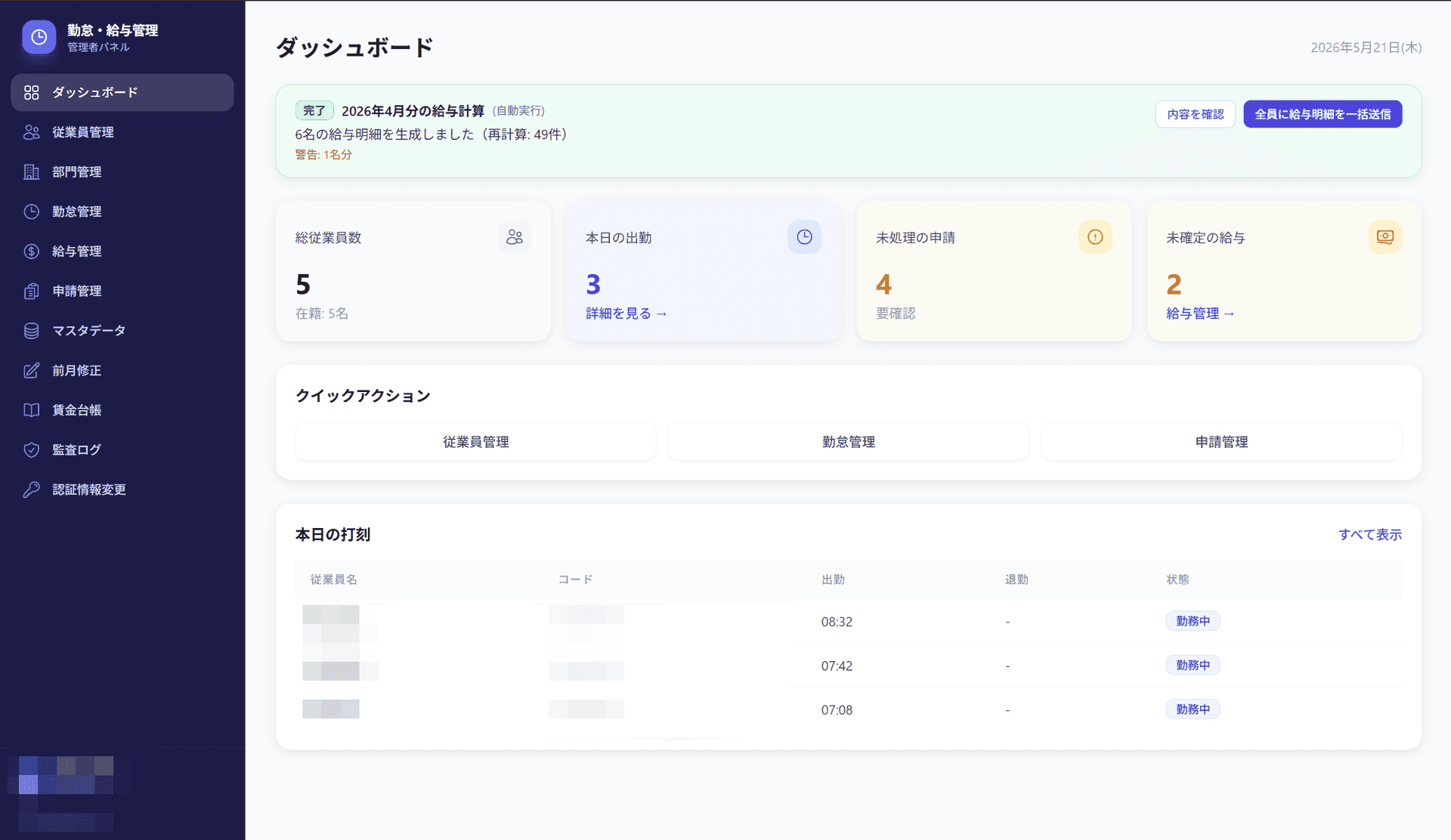This screenshot has width=1451, height=840.
Task: Open 従業員管理 in the sidebar menu
Action: pyautogui.click(x=122, y=132)
